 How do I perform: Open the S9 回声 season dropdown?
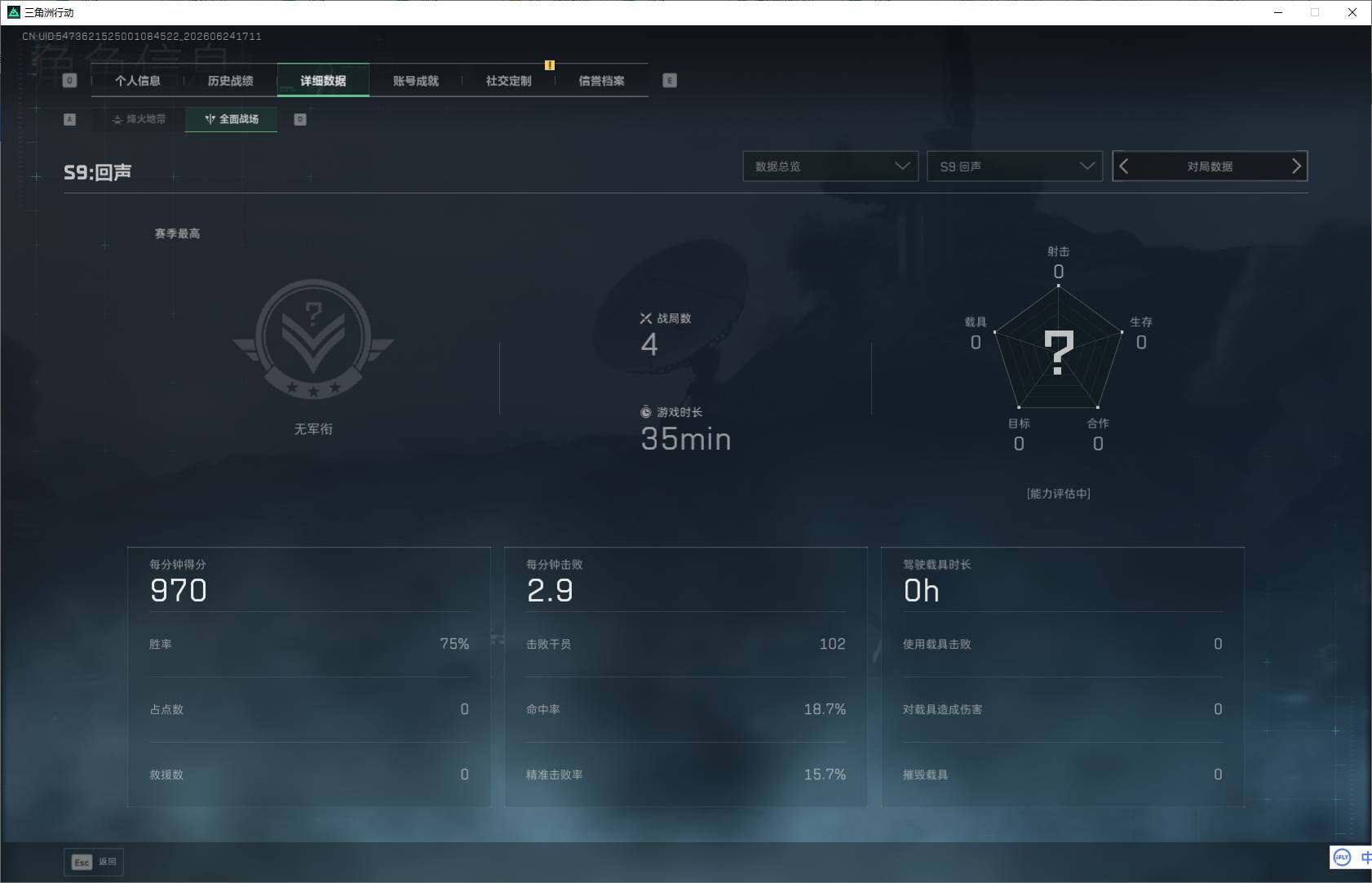pyautogui.click(x=1015, y=166)
